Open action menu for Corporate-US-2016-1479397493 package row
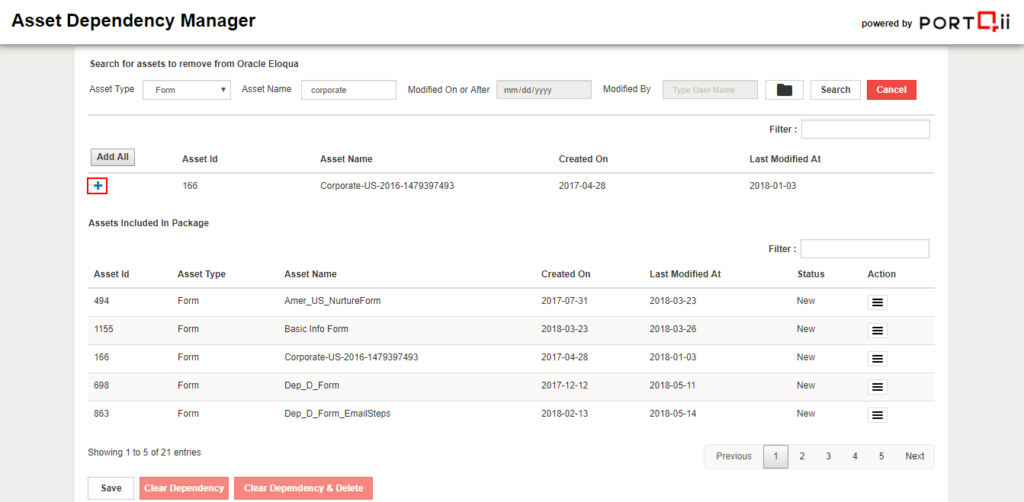Screen dimensions: 1024x502 (877, 358)
